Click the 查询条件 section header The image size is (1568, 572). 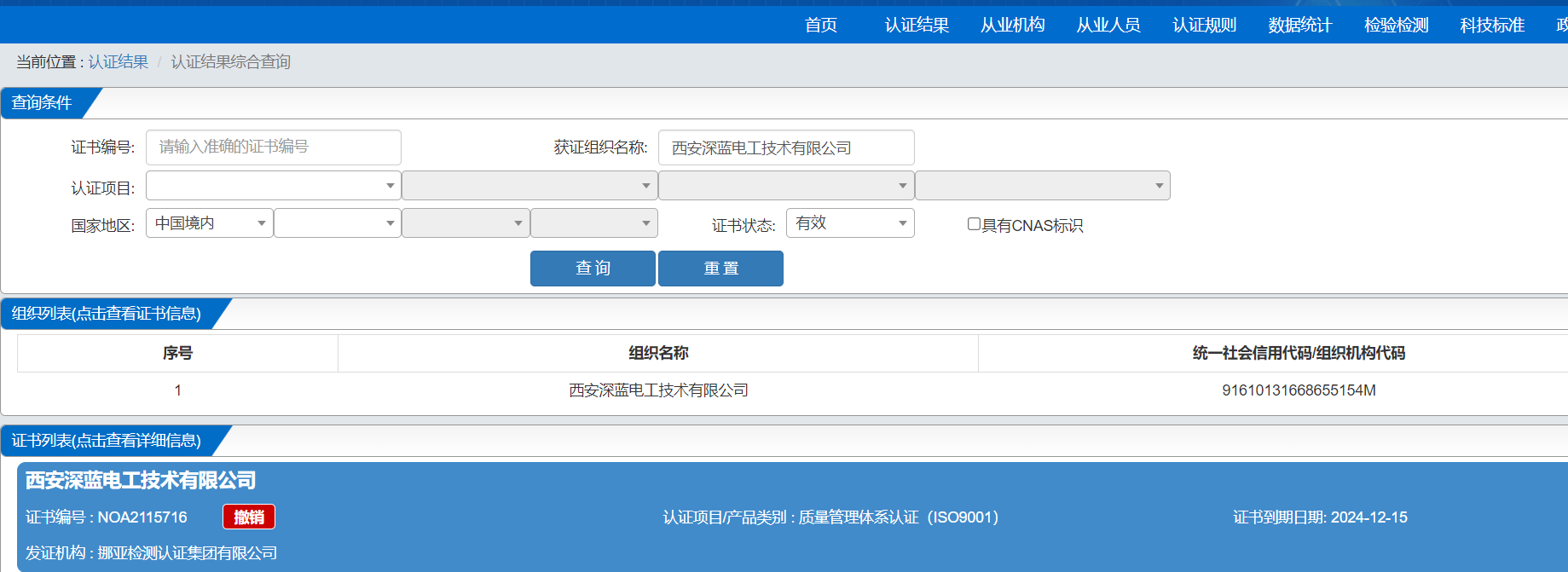click(42, 103)
